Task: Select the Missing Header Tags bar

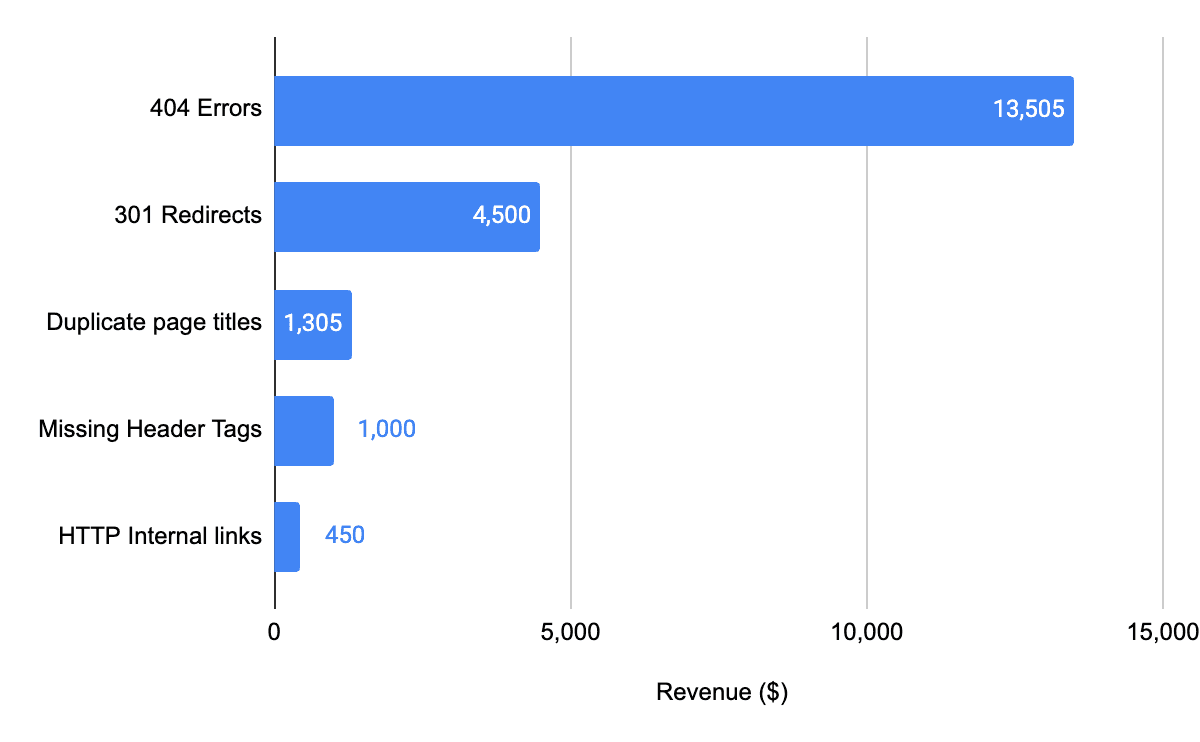Action: (302, 429)
